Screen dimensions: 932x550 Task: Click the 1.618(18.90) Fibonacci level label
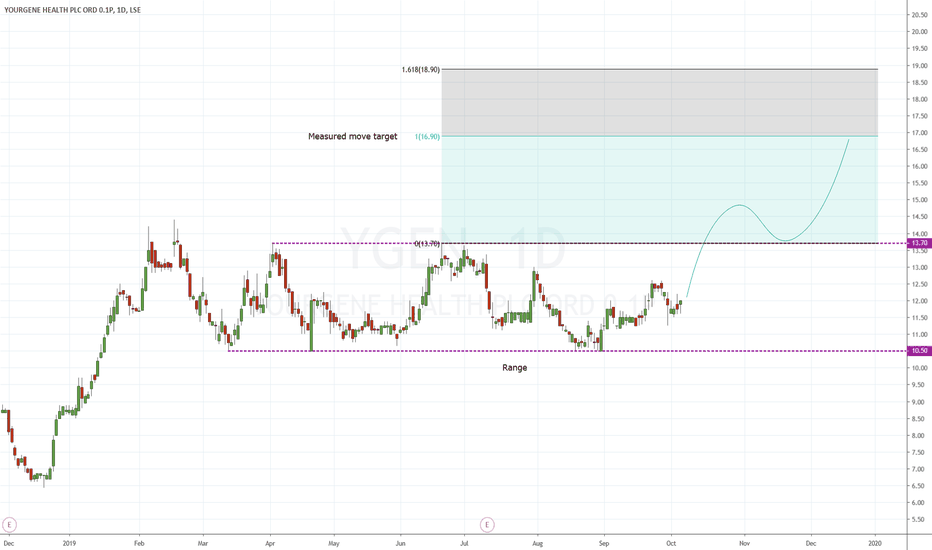coord(421,70)
